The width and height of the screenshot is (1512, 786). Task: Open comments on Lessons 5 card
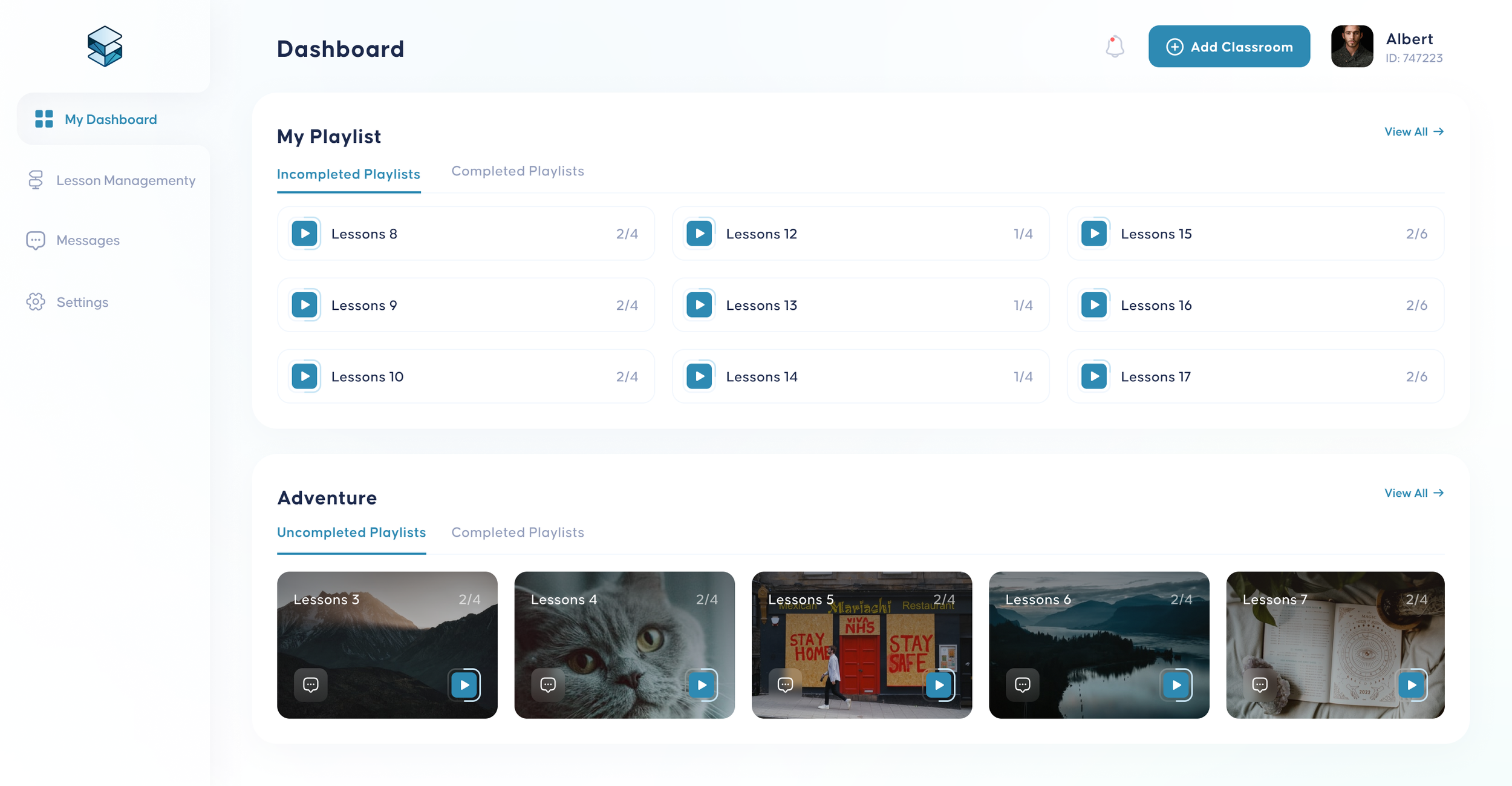coord(785,684)
